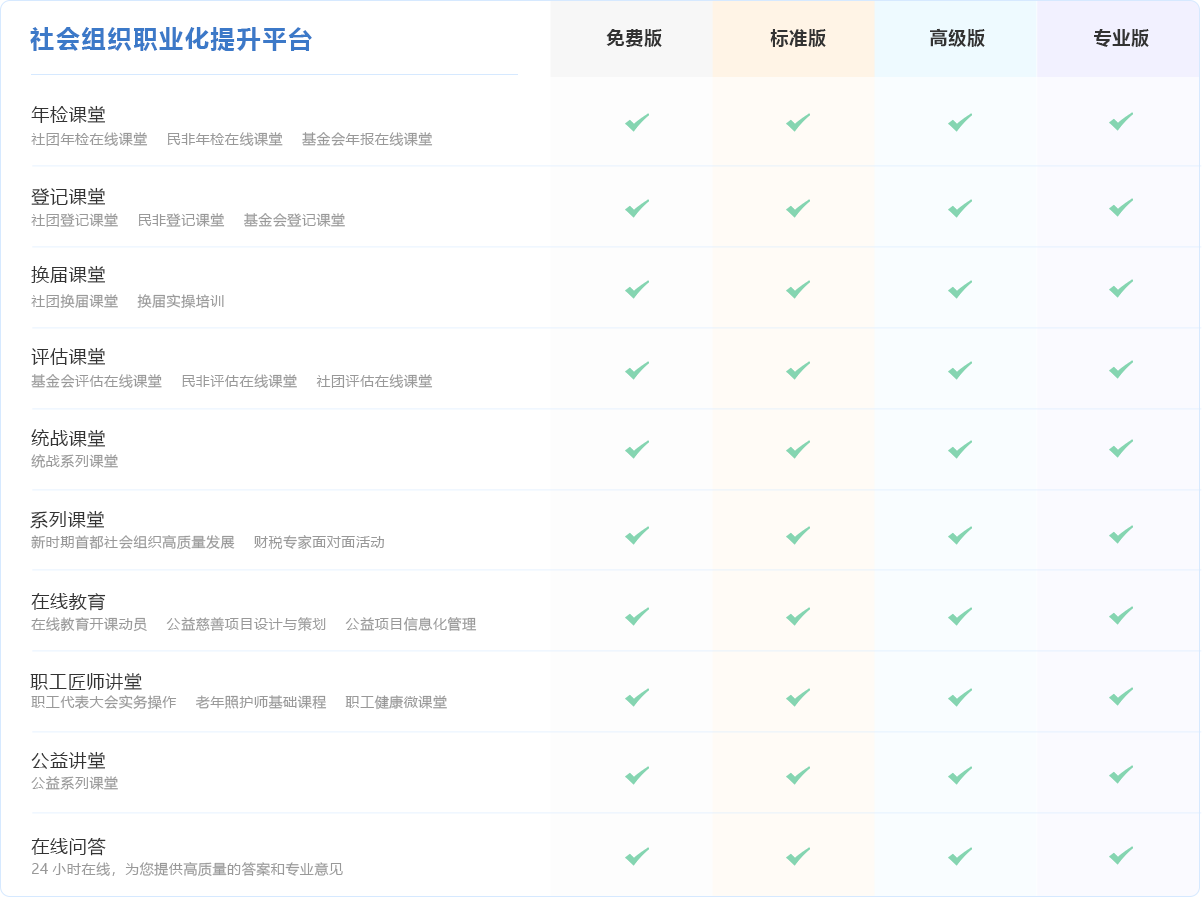
Task: Click the checkmark for 登记课堂 under 标准版
Action: (x=796, y=209)
